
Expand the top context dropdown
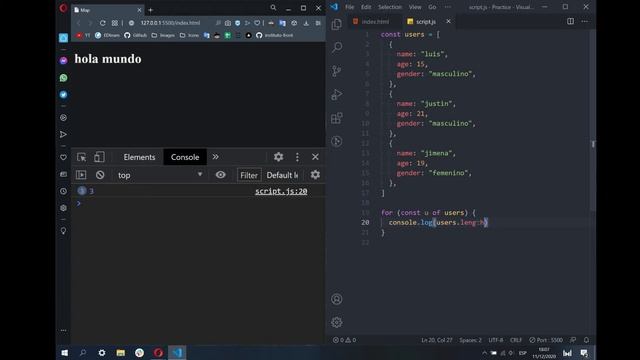tap(160, 175)
